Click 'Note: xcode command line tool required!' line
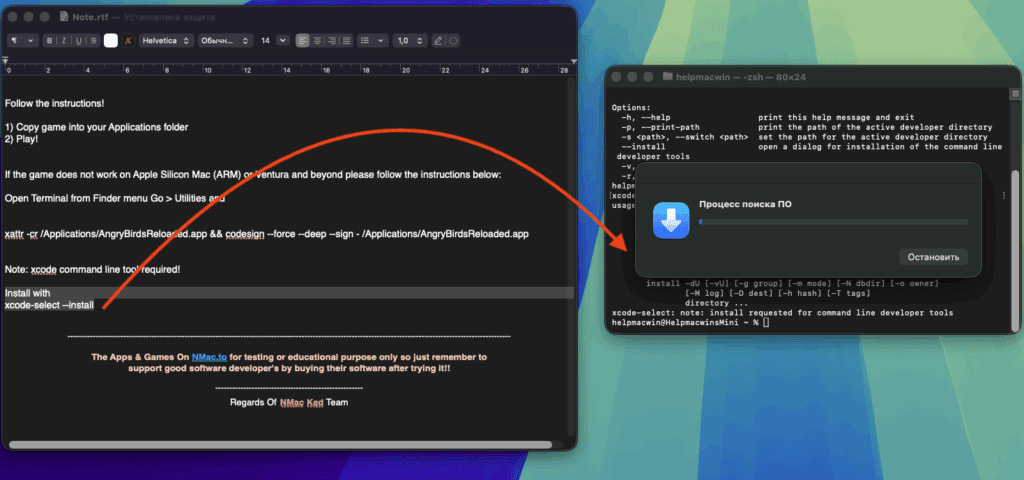The height and width of the screenshot is (480, 1024). click(x=92, y=269)
